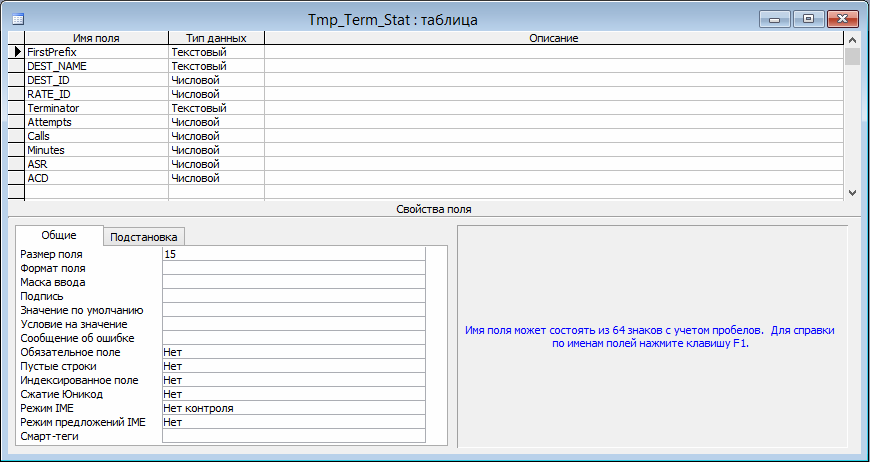Click the Формат поля input box

pyautogui.click(x=294, y=268)
